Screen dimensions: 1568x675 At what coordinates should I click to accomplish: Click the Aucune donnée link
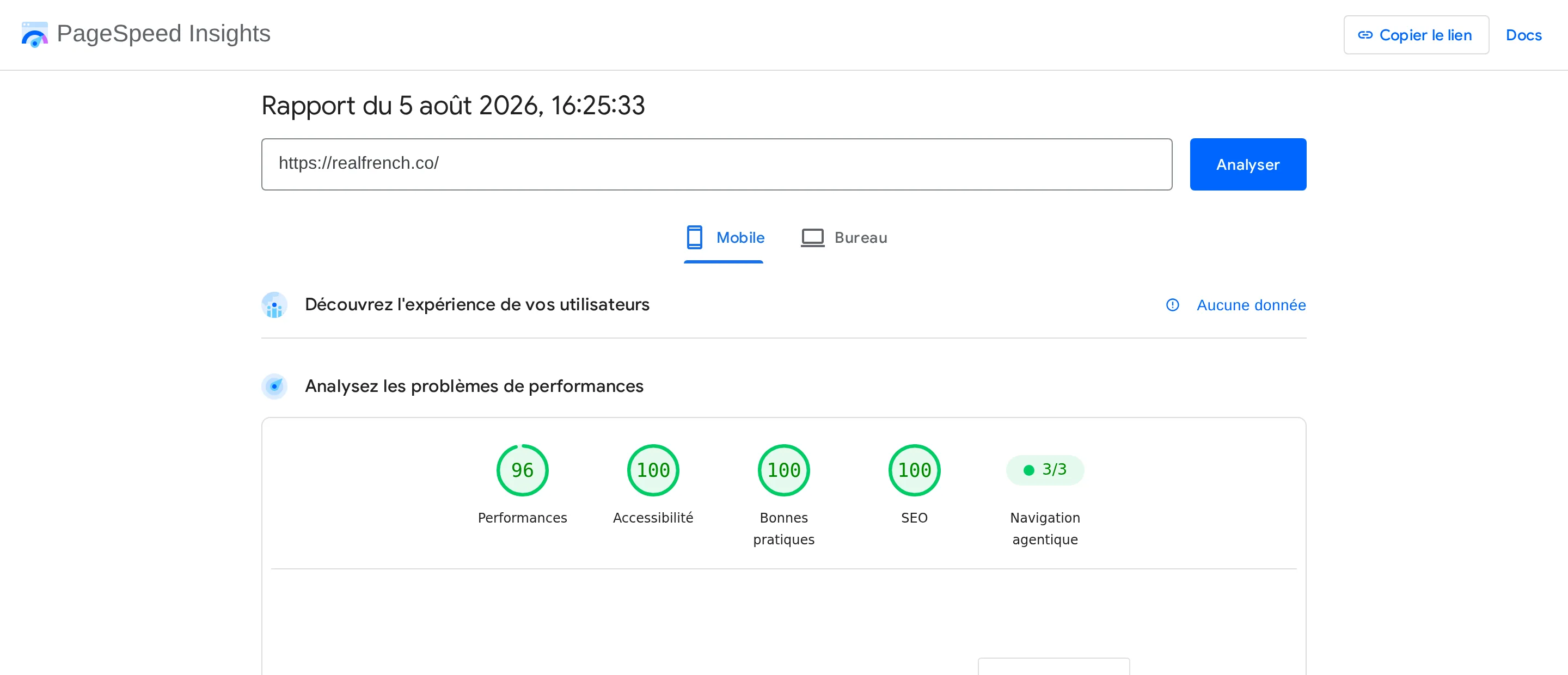[1251, 305]
